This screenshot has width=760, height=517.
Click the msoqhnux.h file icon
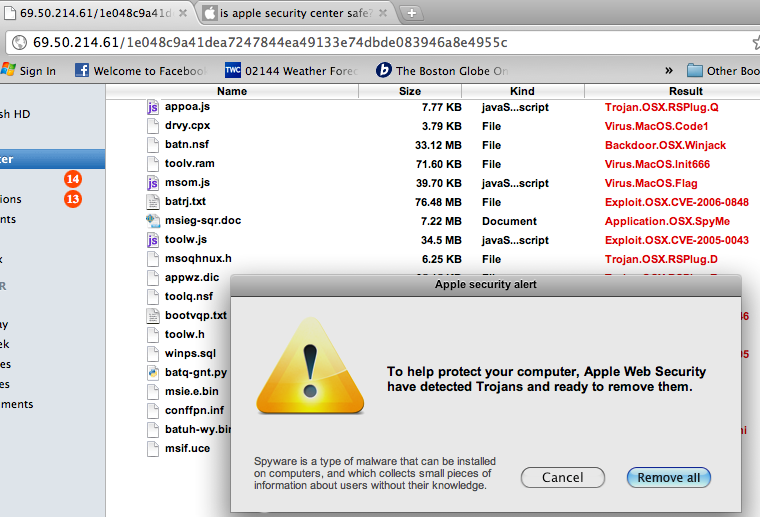153,259
